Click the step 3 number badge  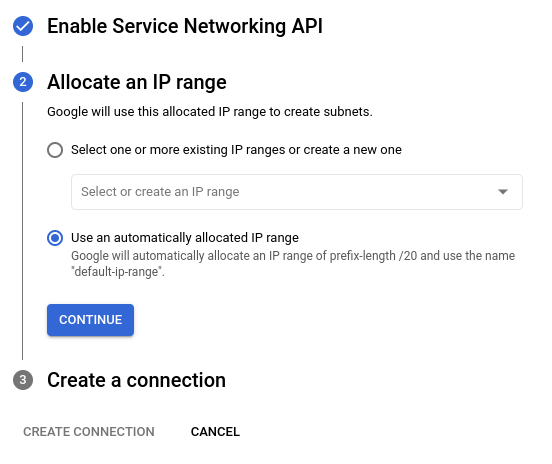[23, 380]
